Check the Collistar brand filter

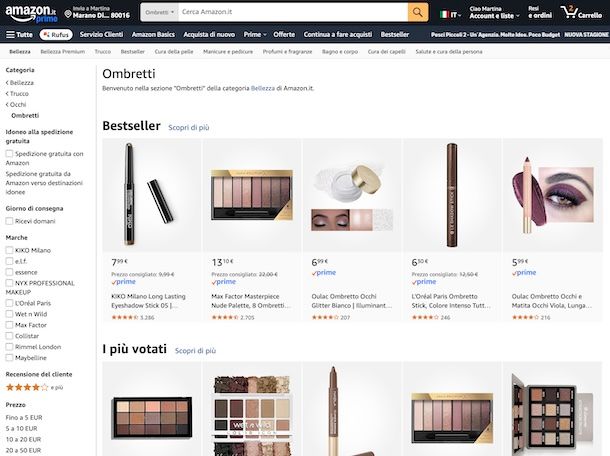pos(9,336)
